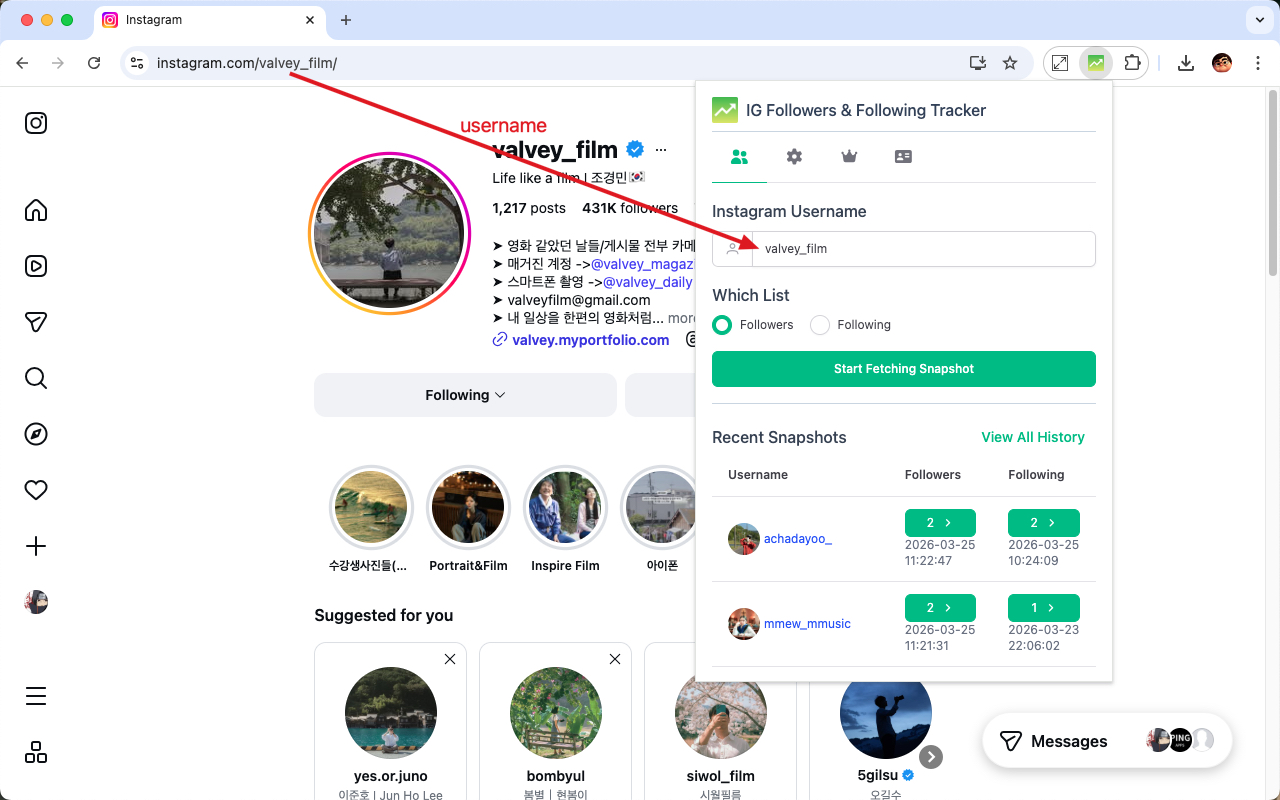Select the Instagram browser tab
This screenshot has height=800, width=1280.
click(211, 20)
